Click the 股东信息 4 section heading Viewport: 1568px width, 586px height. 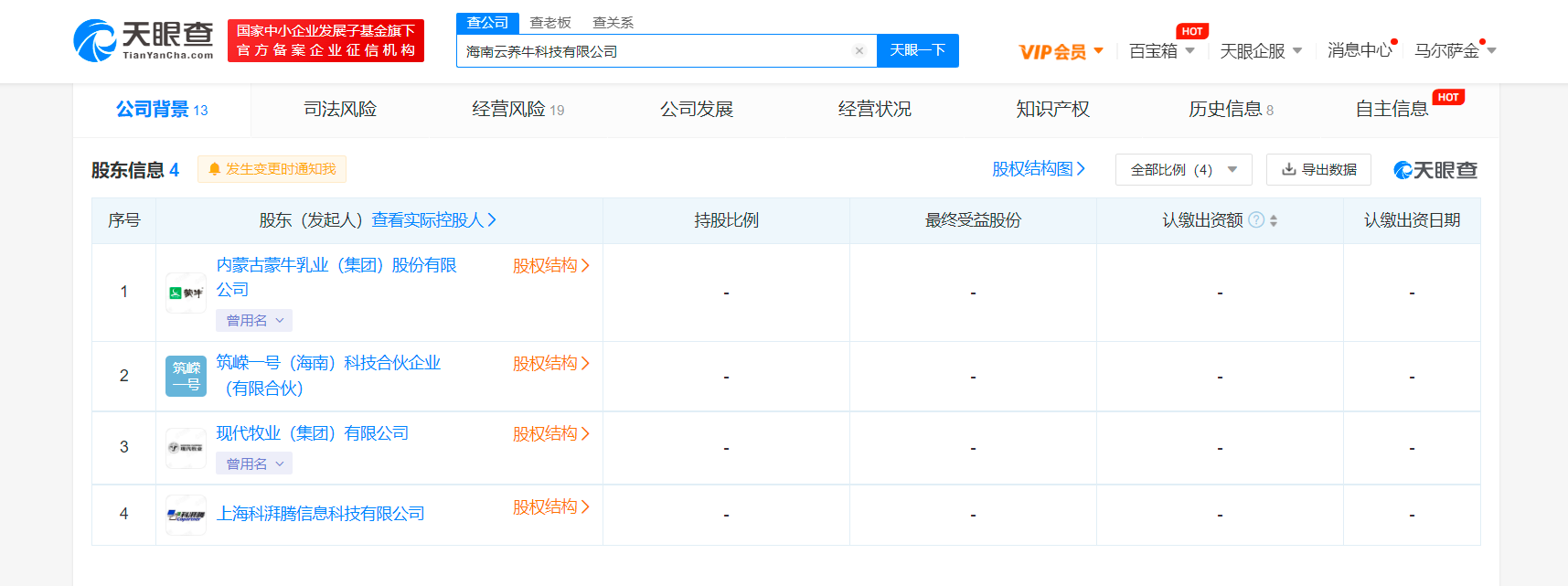click(135, 170)
